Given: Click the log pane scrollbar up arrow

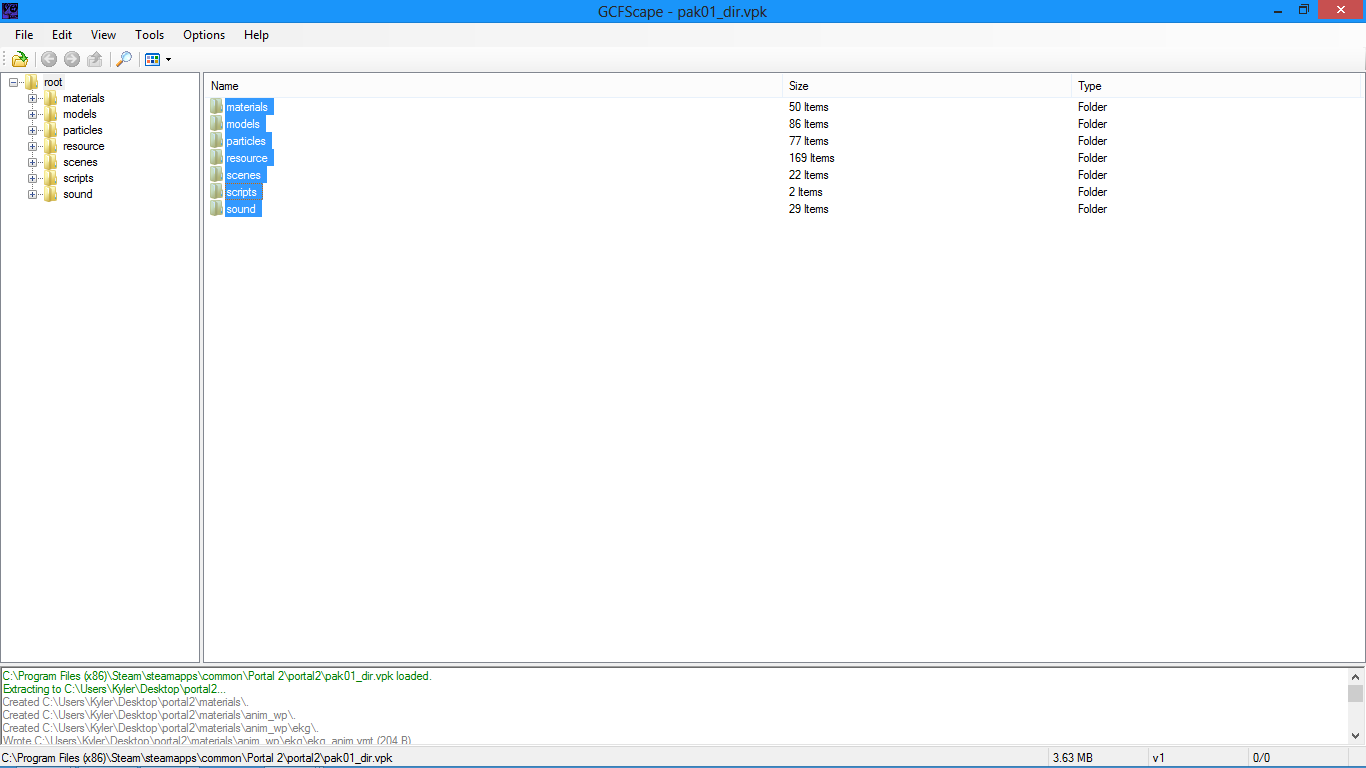Looking at the screenshot, I should pos(1355,676).
